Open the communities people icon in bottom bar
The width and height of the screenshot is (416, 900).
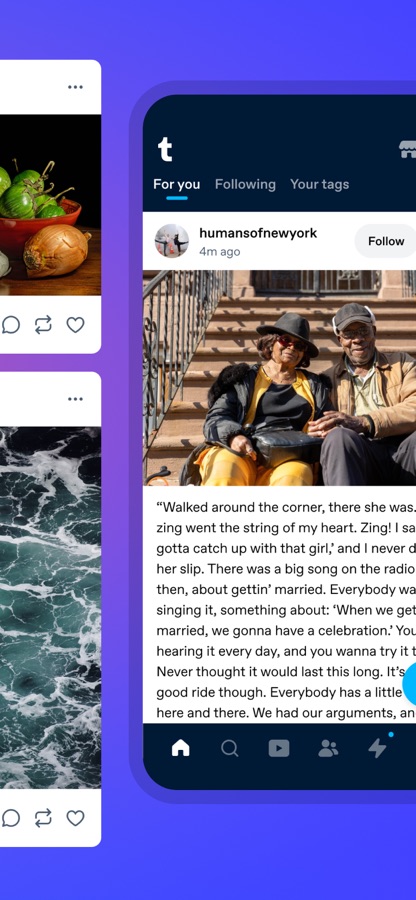pyautogui.click(x=328, y=748)
